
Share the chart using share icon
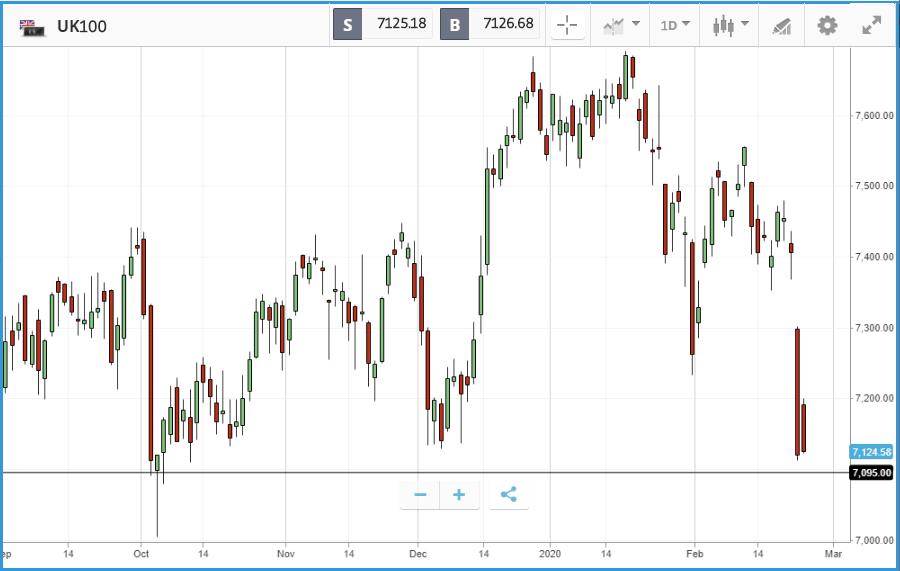pos(509,495)
